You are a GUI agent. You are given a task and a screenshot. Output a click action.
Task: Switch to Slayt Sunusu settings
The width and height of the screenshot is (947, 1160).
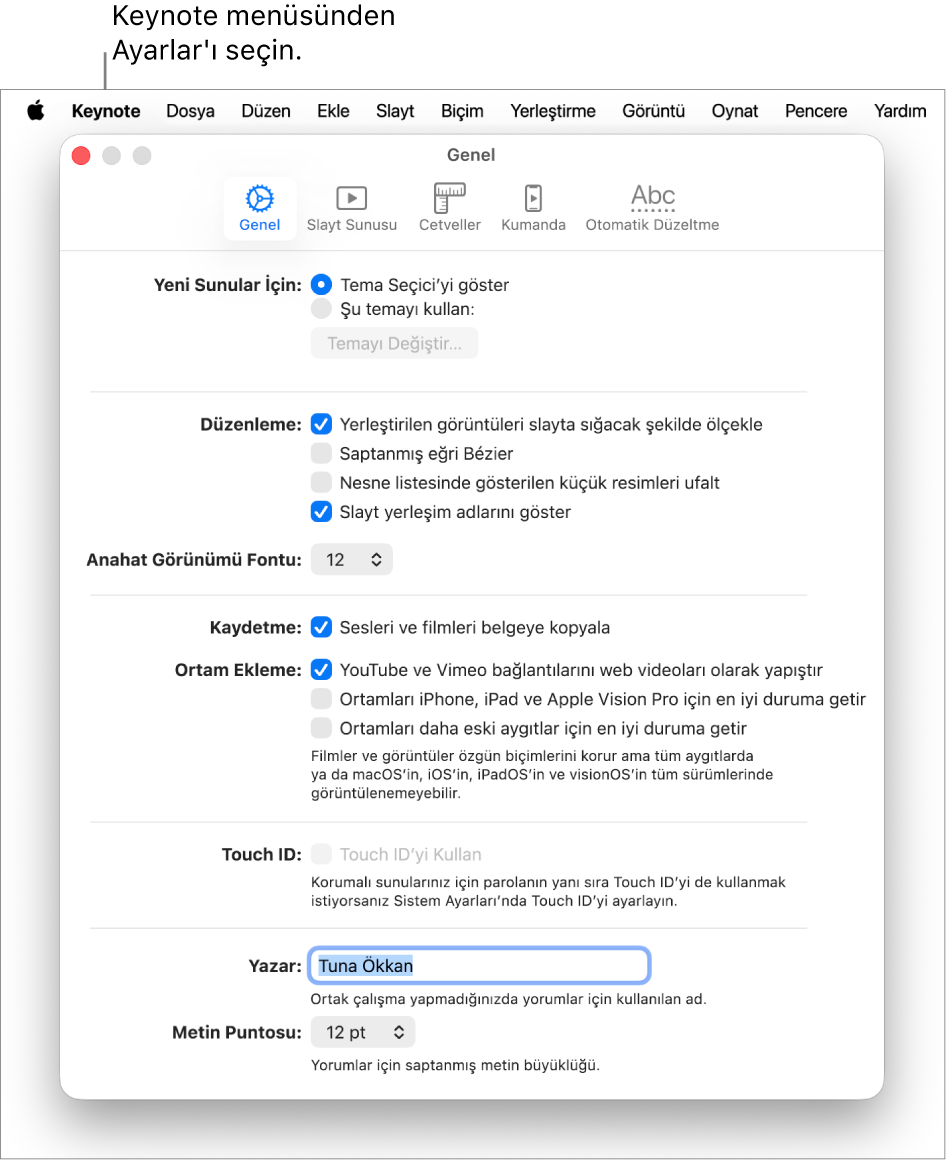(x=351, y=208)
